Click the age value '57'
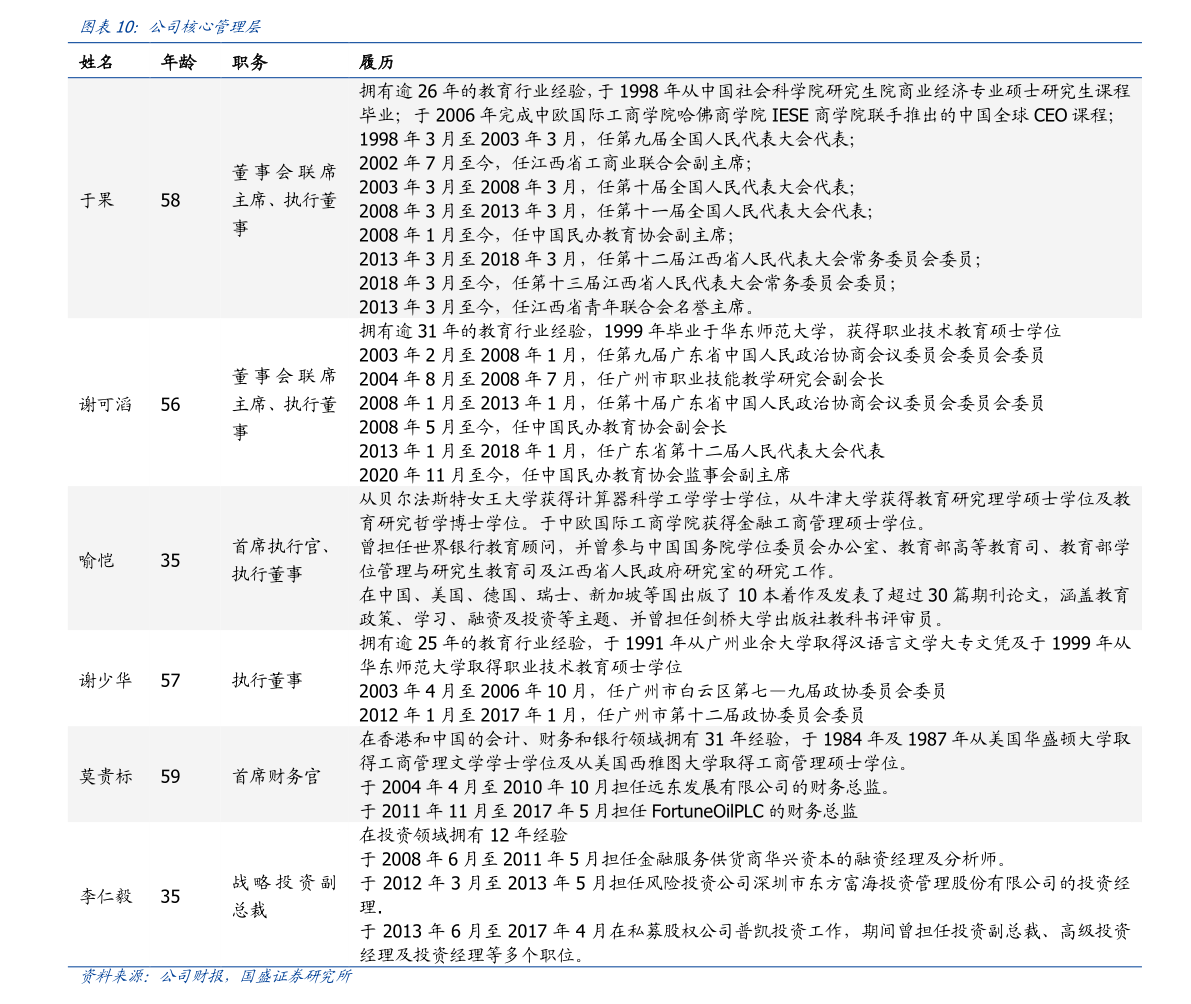1191x1004 pixels. click(x=170, y=680)
